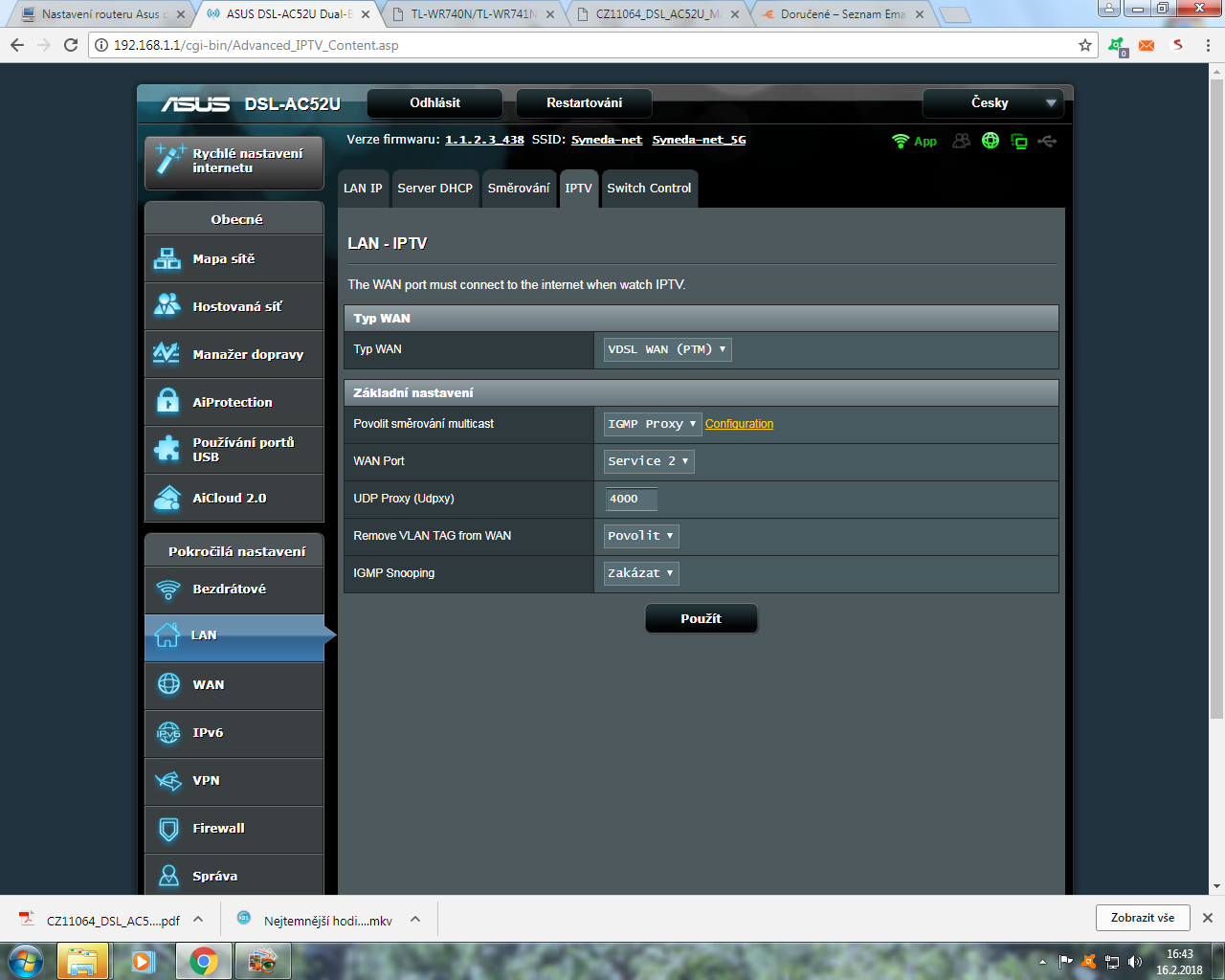Open the WAN Port Service 2 dropdown

[x=649, y=461]
